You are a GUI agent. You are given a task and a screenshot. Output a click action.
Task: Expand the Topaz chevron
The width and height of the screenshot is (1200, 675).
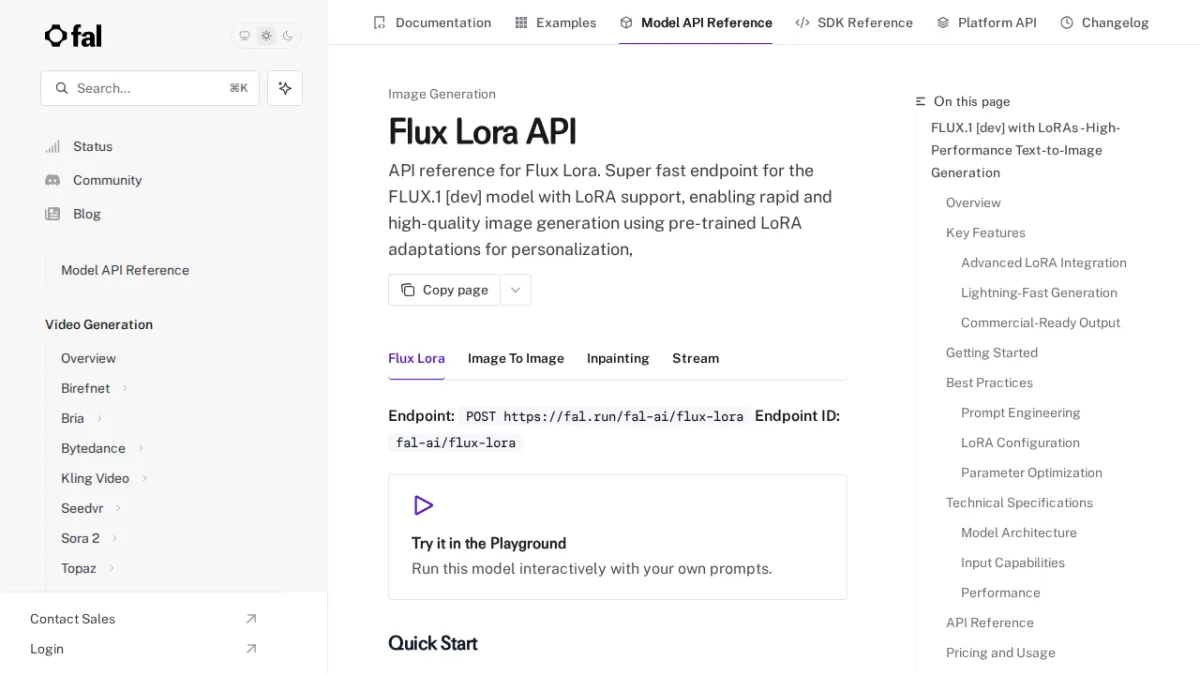click(x=111, y=568)
